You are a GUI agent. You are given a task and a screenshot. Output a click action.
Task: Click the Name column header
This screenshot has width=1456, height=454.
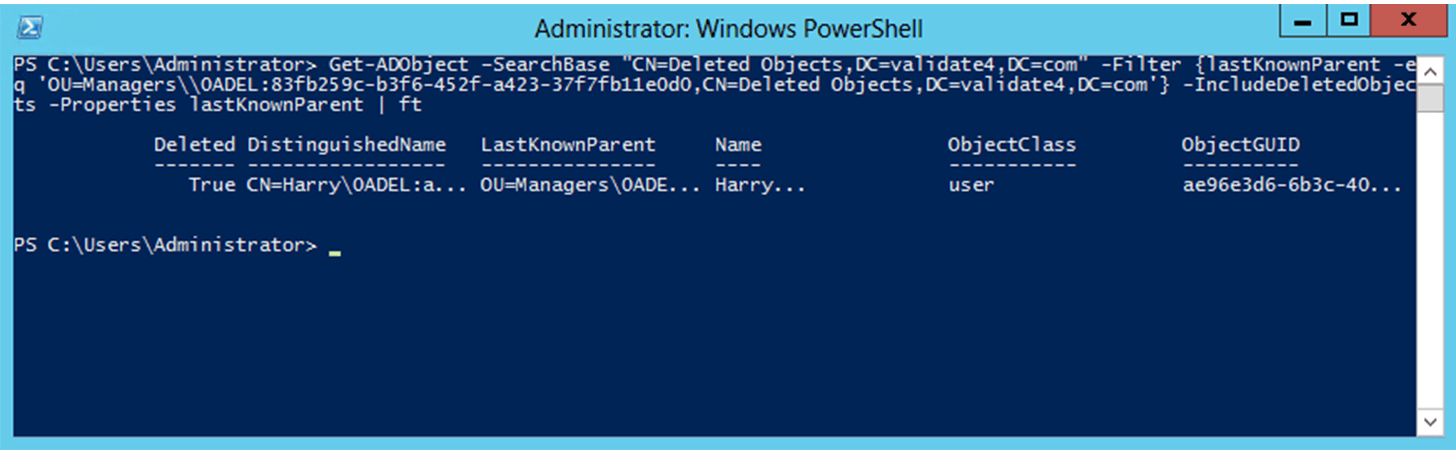coord(738,144)
